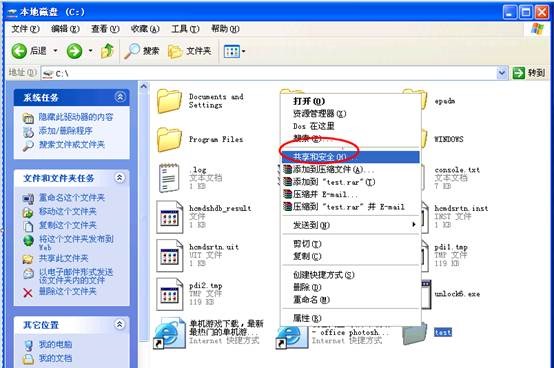
Task: Open the Favorites (收藏) menu
Action: [x=145, y=29]
